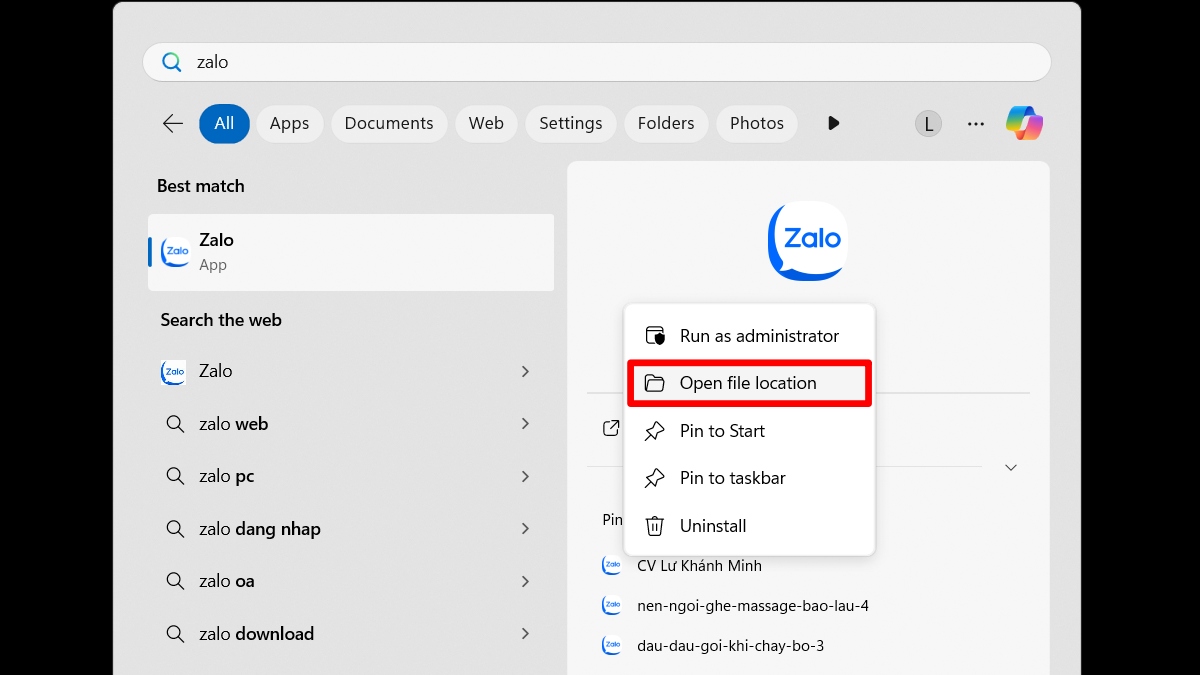Click the magnifier icon in the search box
This screenshot has width=1200, height=675.
point(173,62)
